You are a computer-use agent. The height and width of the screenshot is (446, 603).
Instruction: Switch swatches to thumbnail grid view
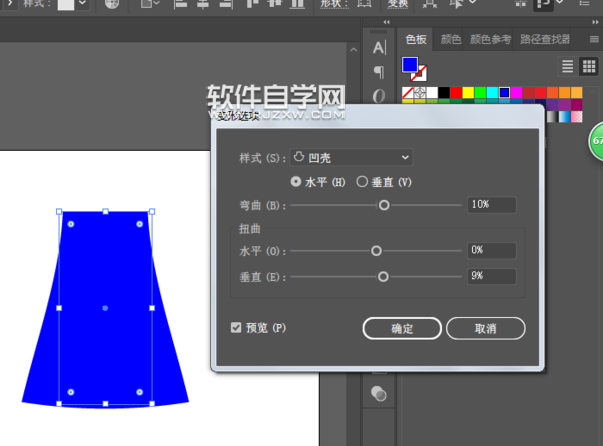point(589,66)
